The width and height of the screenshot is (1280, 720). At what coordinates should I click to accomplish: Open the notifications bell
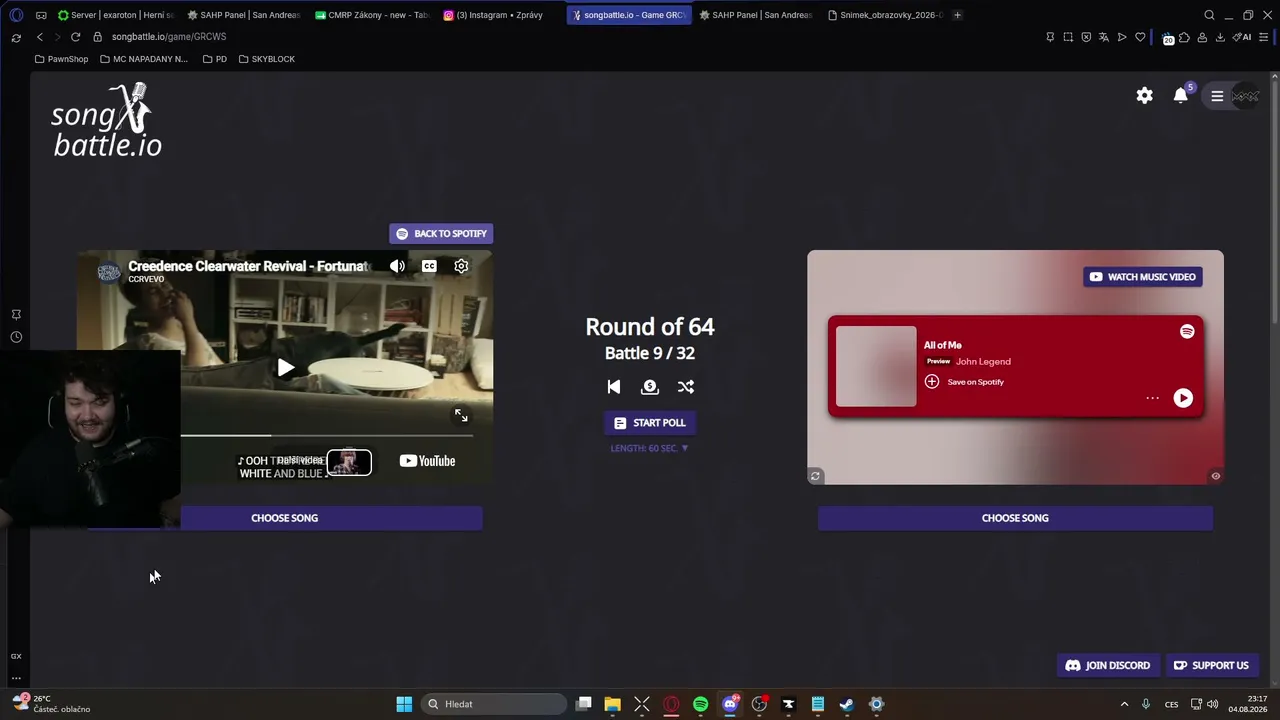tap(1181, 96)
